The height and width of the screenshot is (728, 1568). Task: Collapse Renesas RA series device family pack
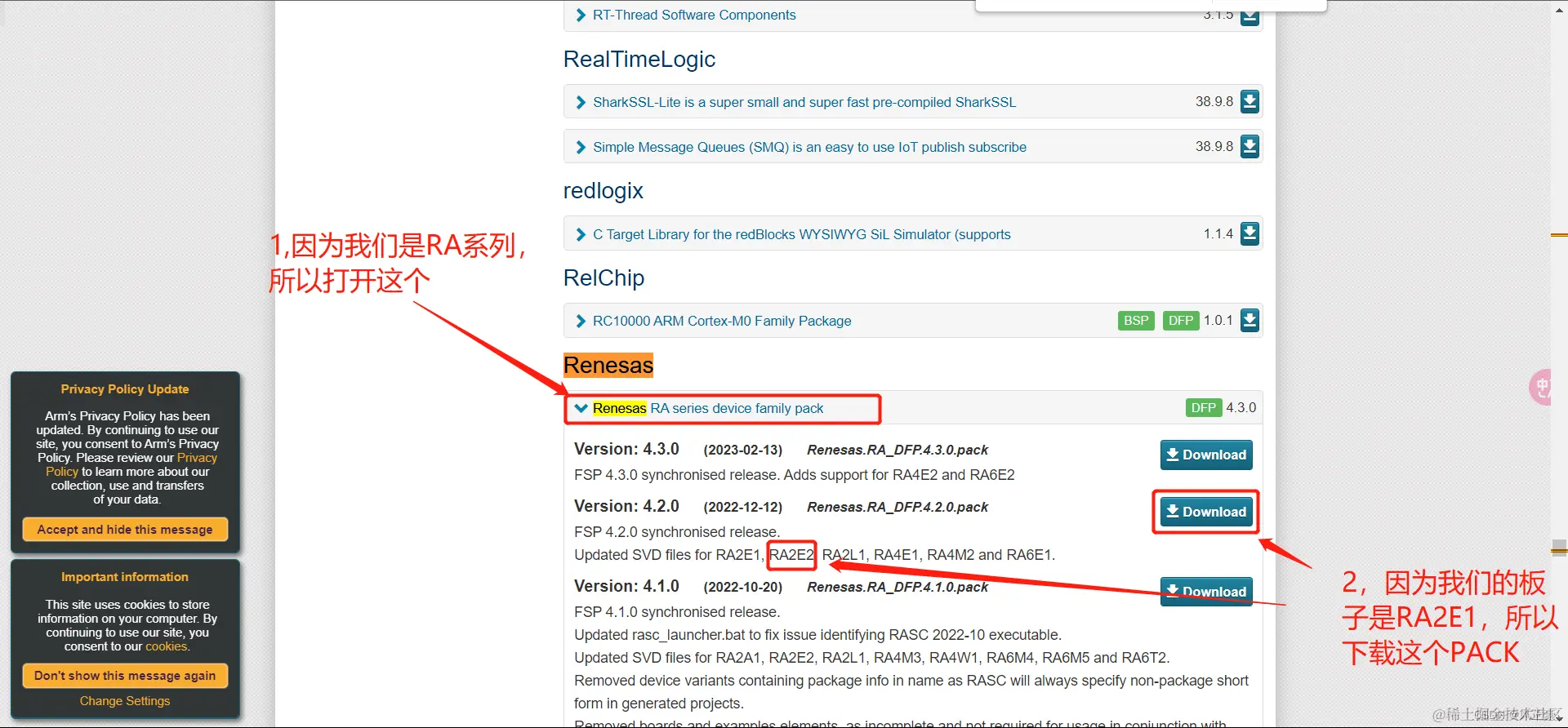581,408
